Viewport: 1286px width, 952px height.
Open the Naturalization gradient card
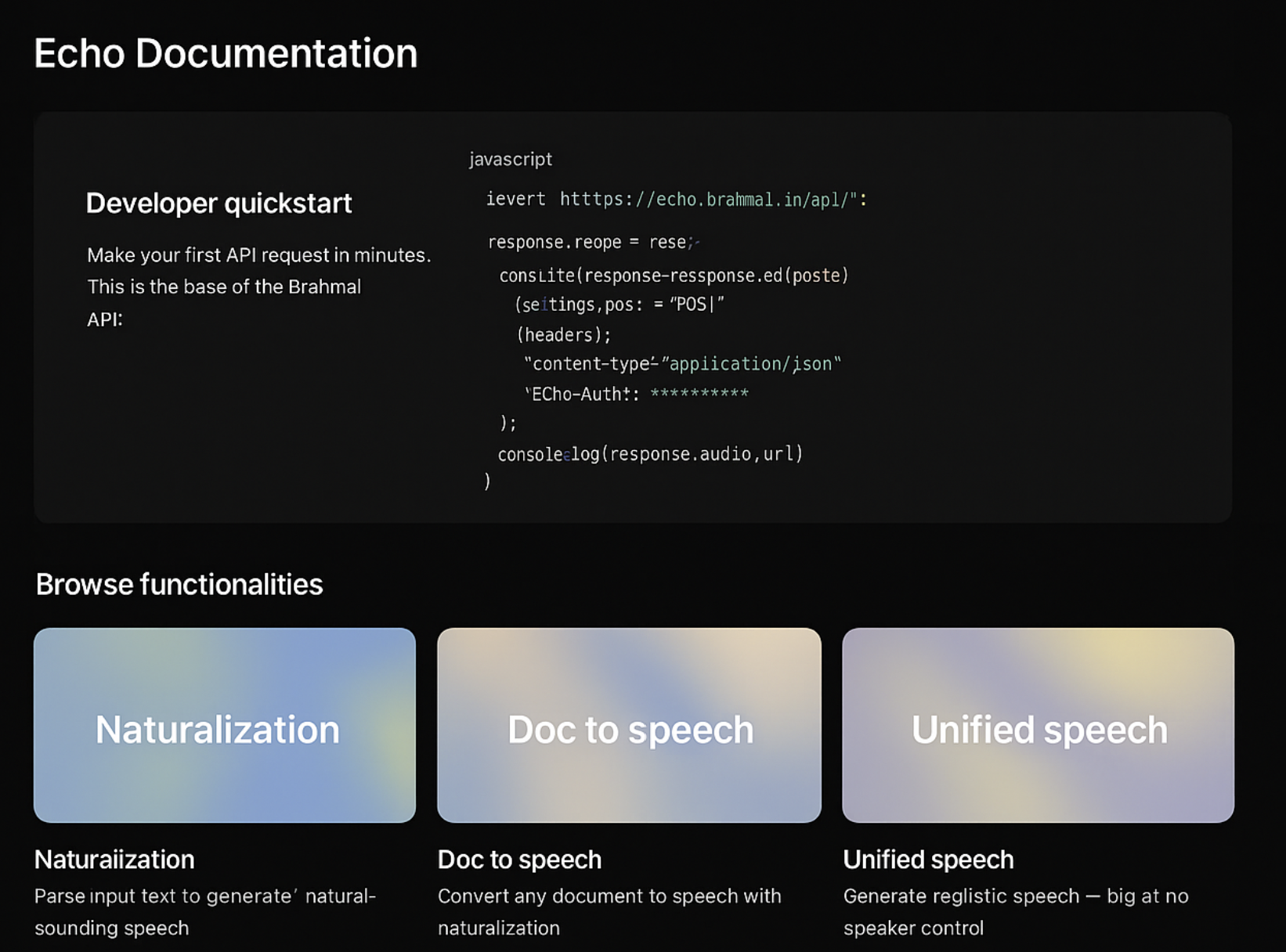coord(225,725)
